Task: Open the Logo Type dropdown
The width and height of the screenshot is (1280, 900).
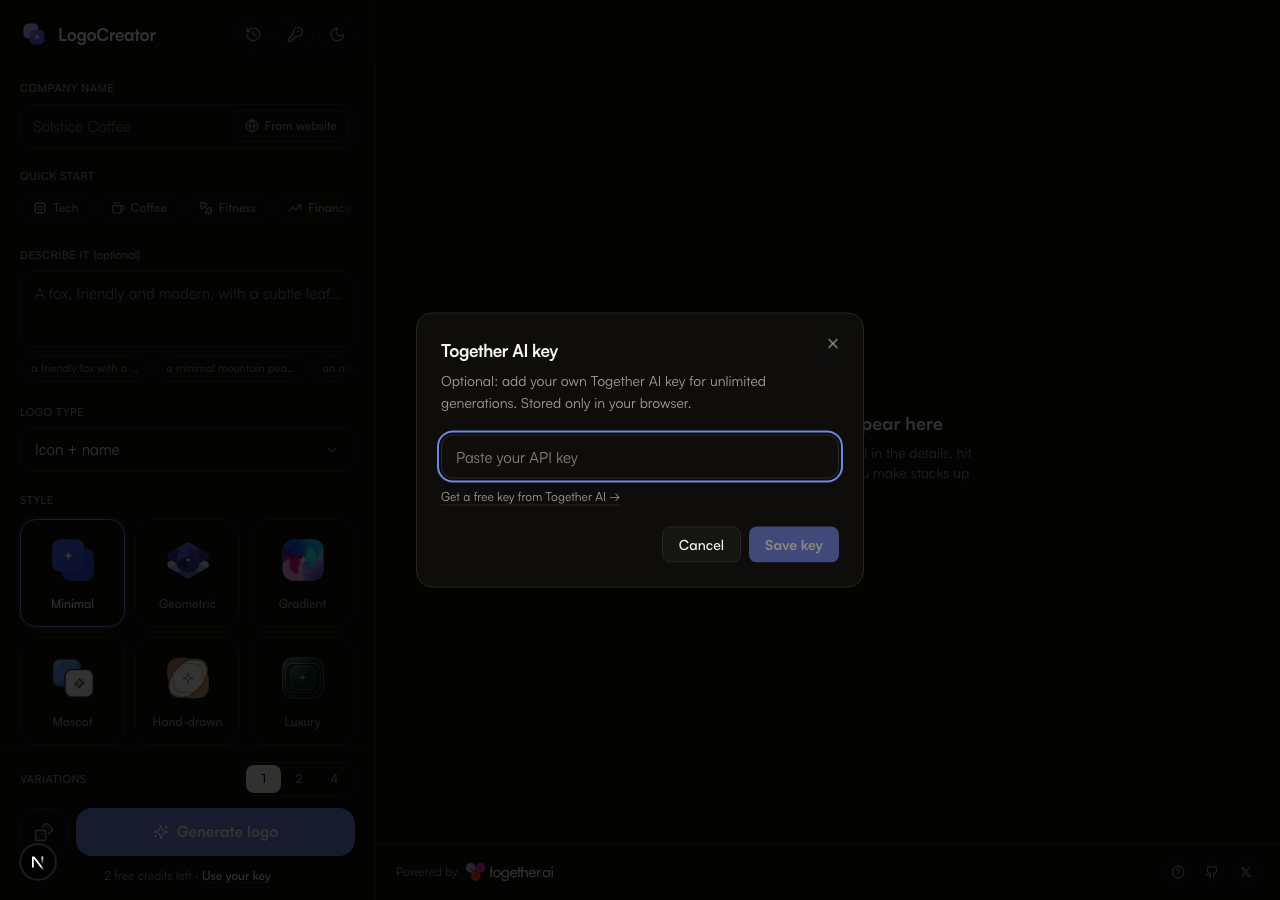Action: click(x=187, y=450)
